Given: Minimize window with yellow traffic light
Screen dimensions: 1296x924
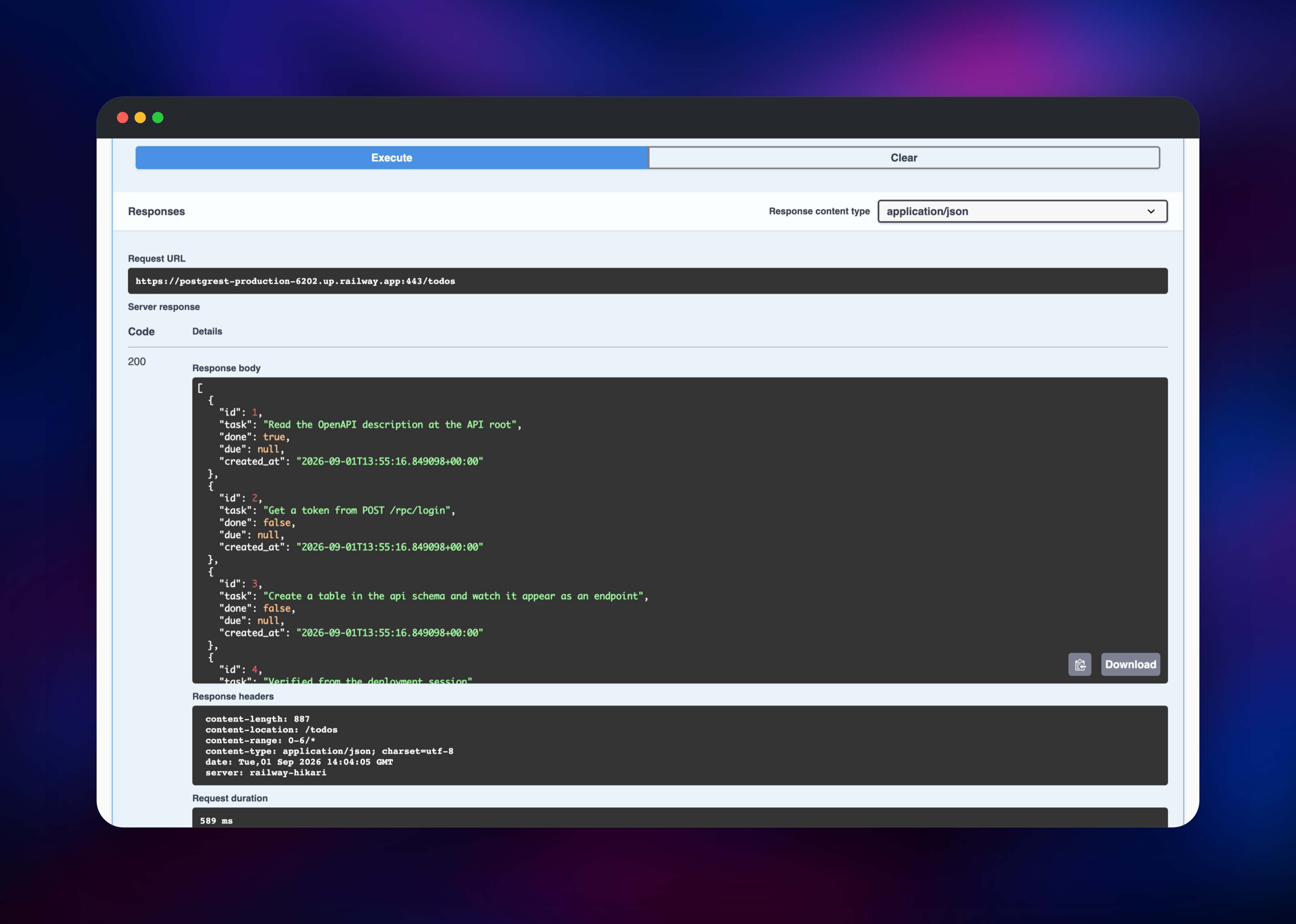Looking at the screenshot, I should pos(140,118).
